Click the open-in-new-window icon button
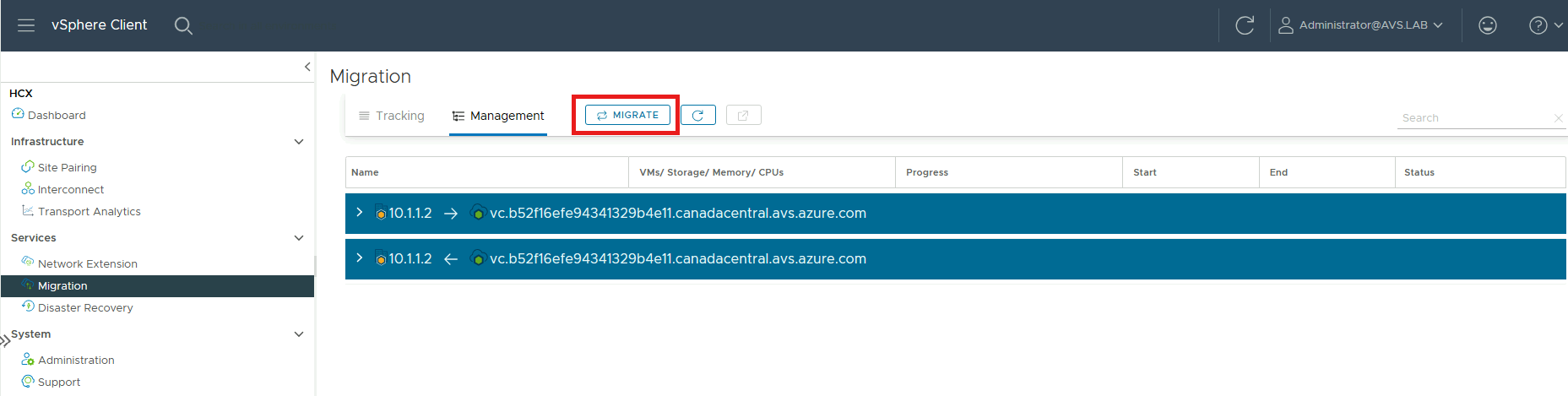Image resolution: width=1568 pixels, height=396 pixels. 744,115
